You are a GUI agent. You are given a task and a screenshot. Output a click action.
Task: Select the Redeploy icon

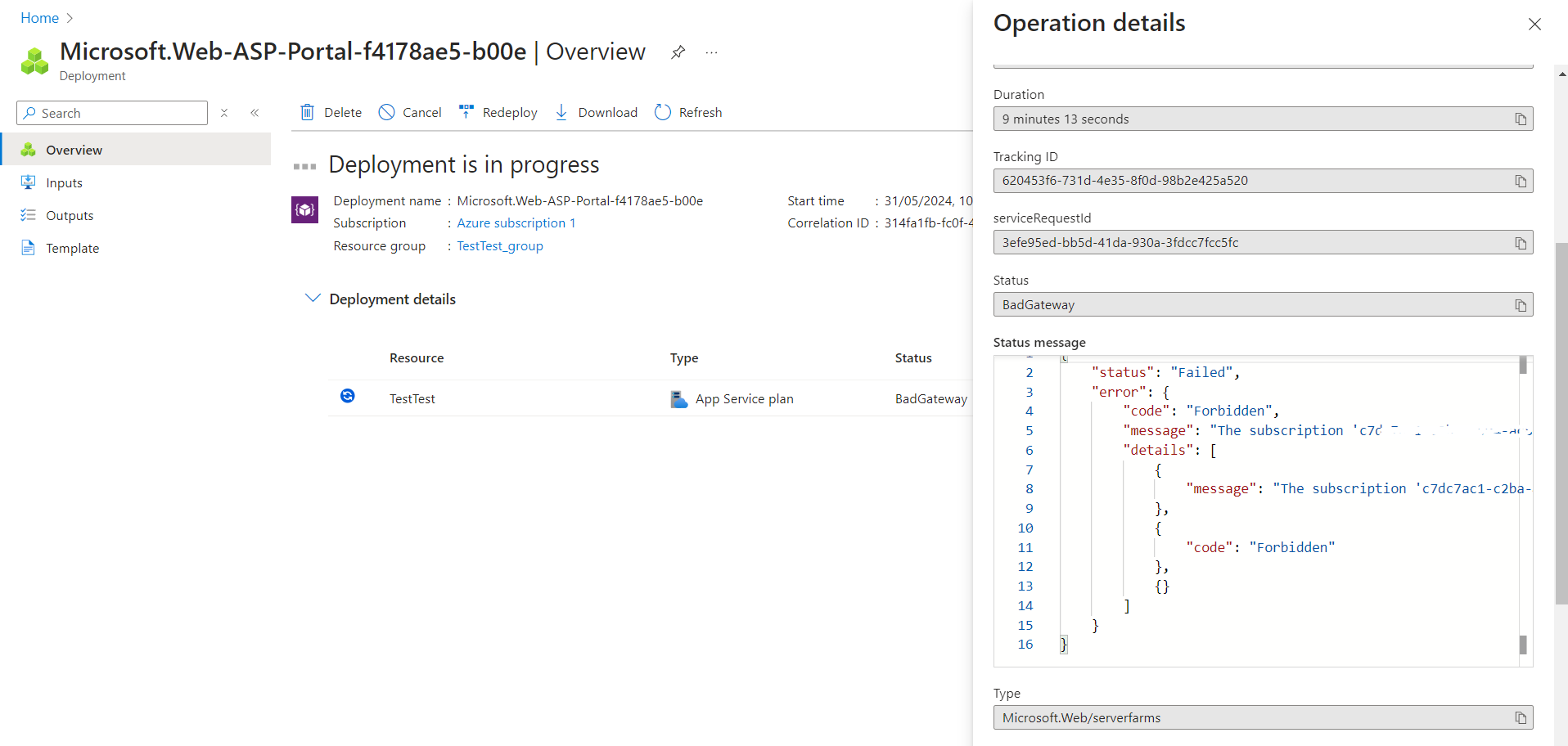coord(466,112)
